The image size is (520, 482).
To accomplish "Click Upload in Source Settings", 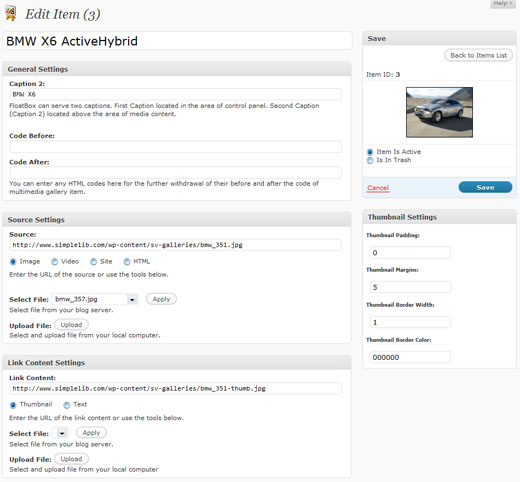I will pyautogui.click(x=71, y=325).
